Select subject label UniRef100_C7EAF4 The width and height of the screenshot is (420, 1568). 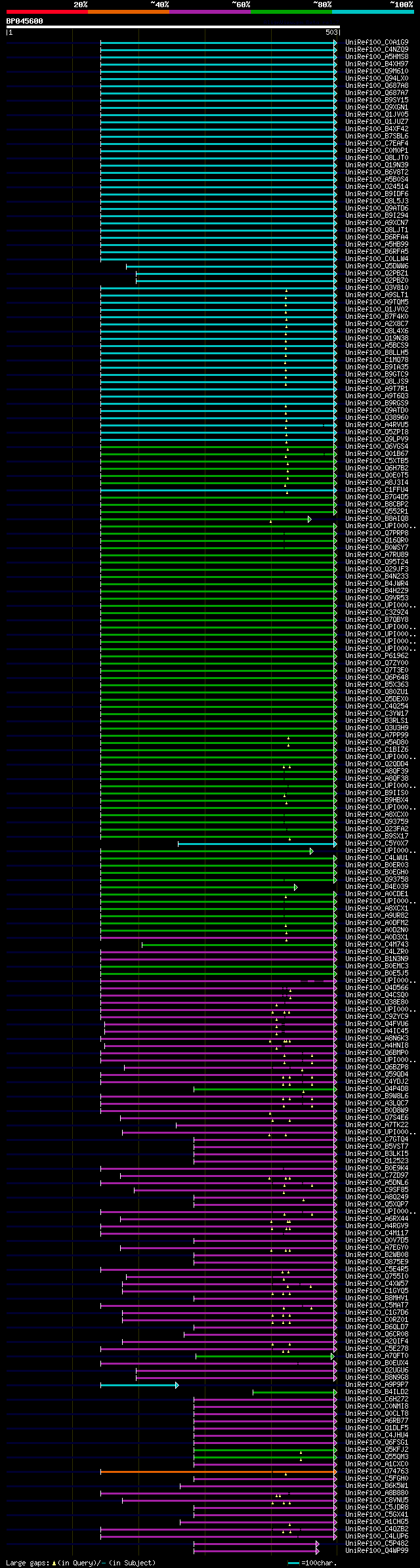[377, 143]
